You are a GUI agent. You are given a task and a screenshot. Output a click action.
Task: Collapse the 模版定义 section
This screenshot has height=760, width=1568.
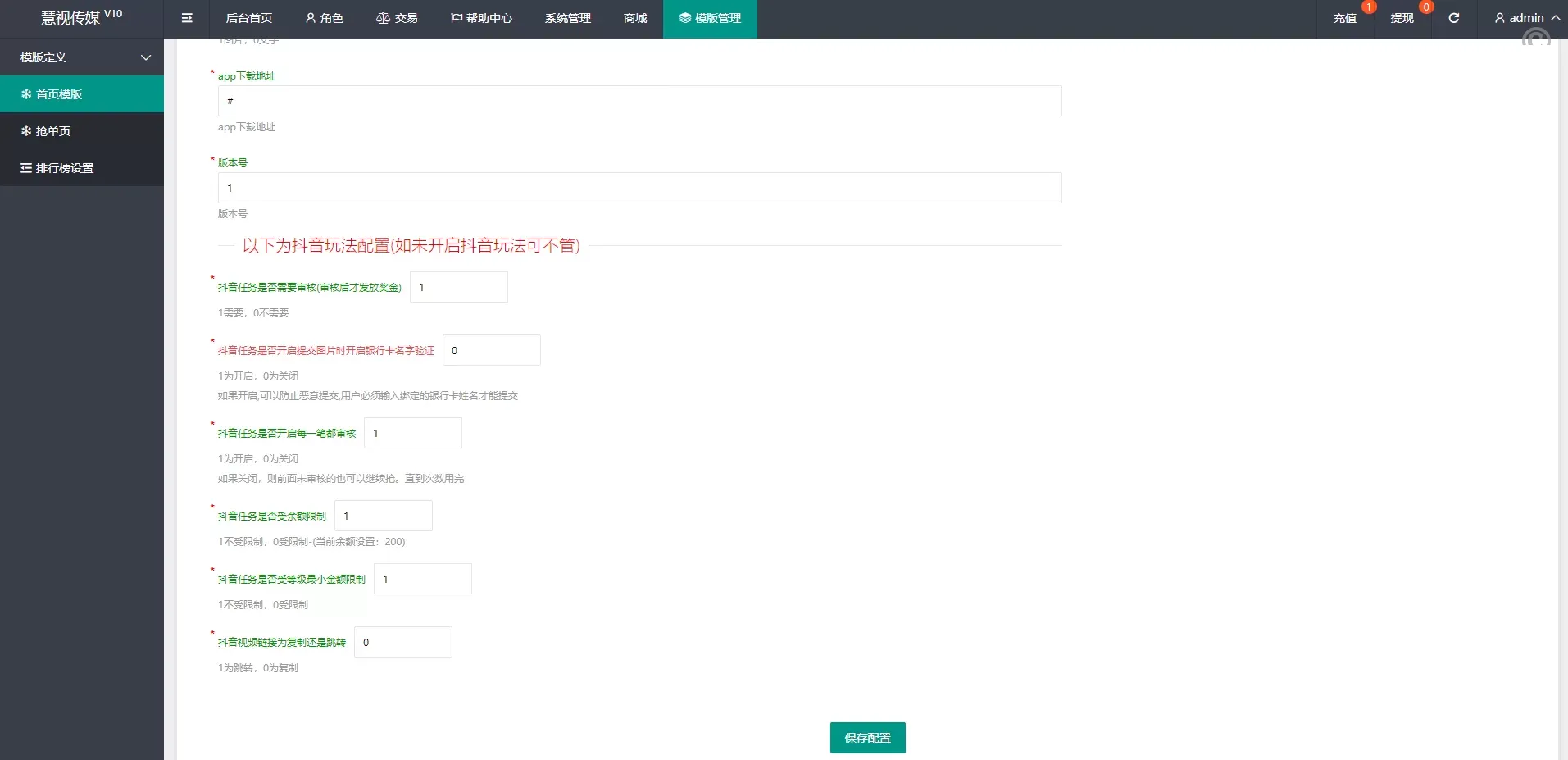[x=82, y=57]
